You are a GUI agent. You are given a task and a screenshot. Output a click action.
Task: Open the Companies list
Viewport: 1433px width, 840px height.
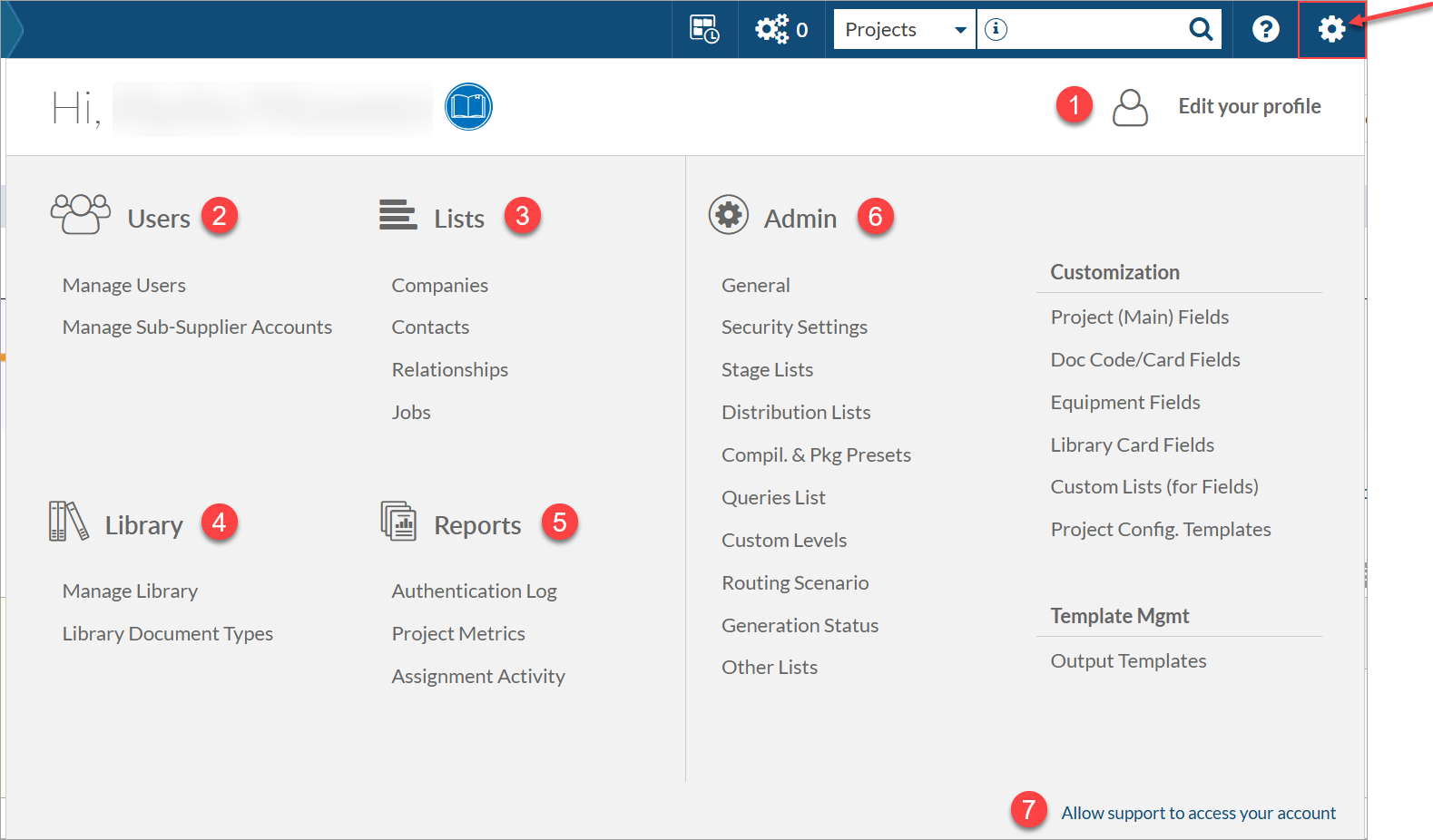tap(440, 286)
